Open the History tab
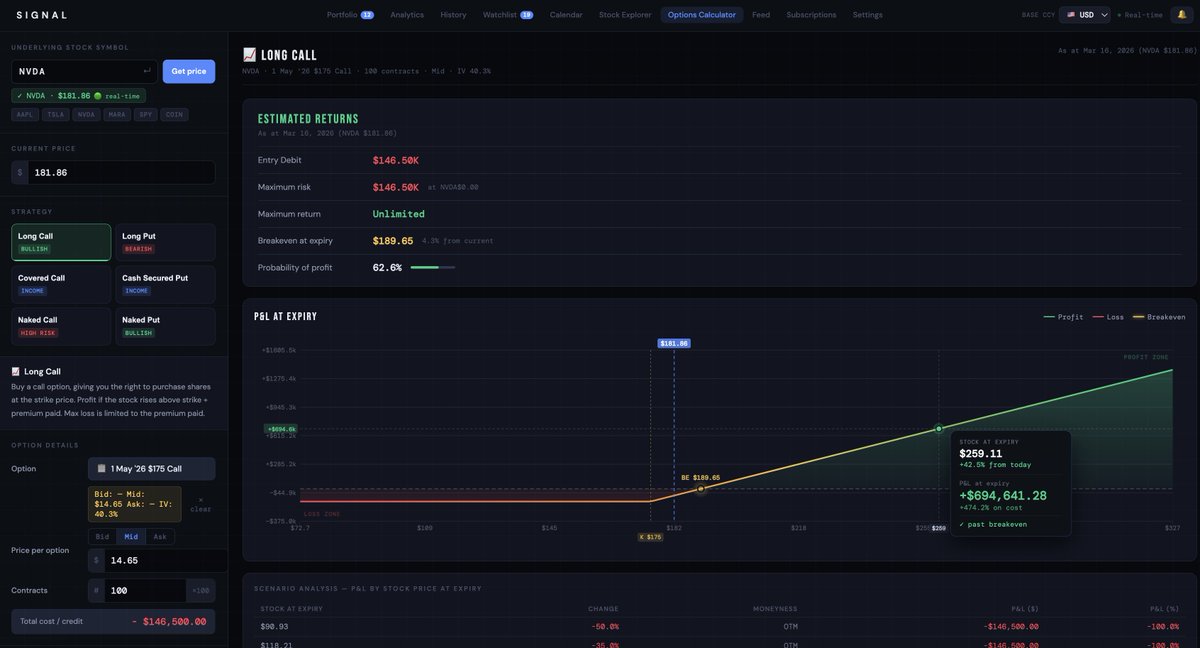The image size is (1200, 648). tap(453, 15)
